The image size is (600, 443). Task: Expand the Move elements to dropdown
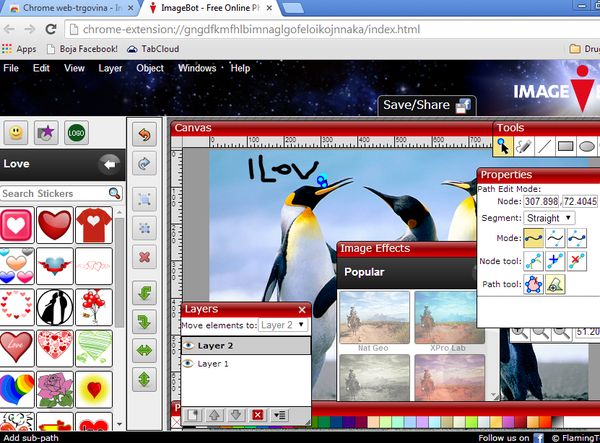click(284, 325)
